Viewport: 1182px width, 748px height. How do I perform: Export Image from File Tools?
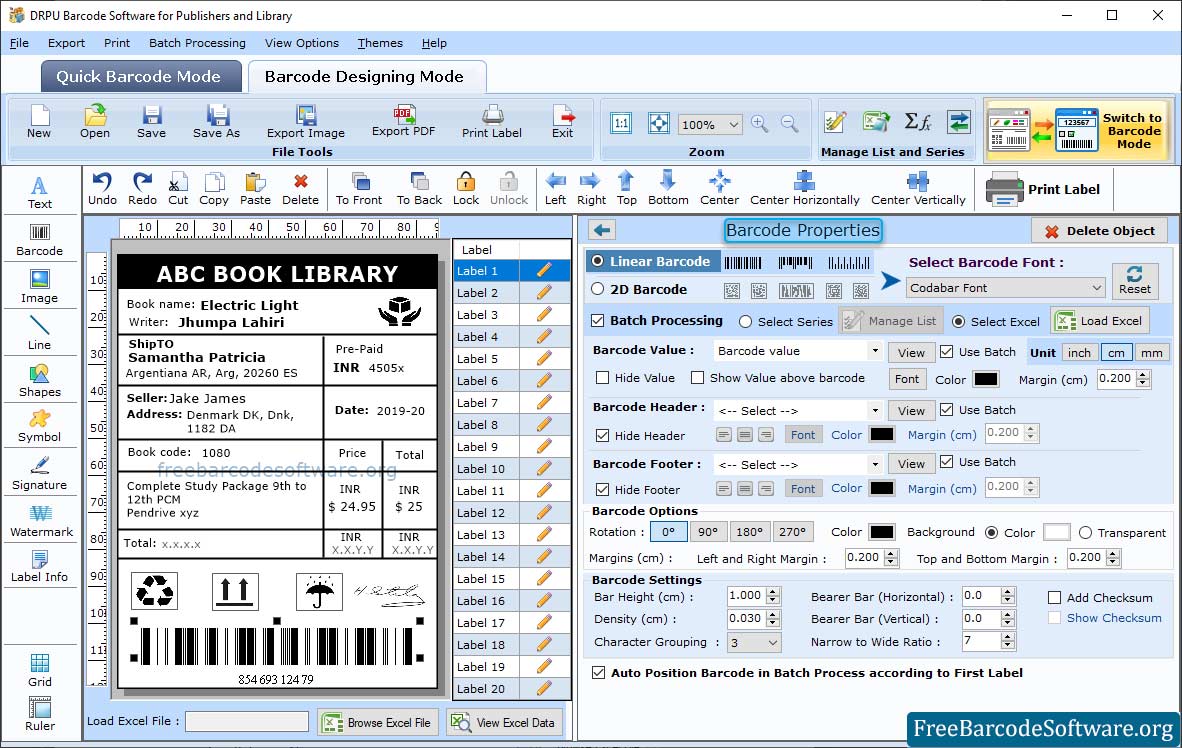coord(305,122)
